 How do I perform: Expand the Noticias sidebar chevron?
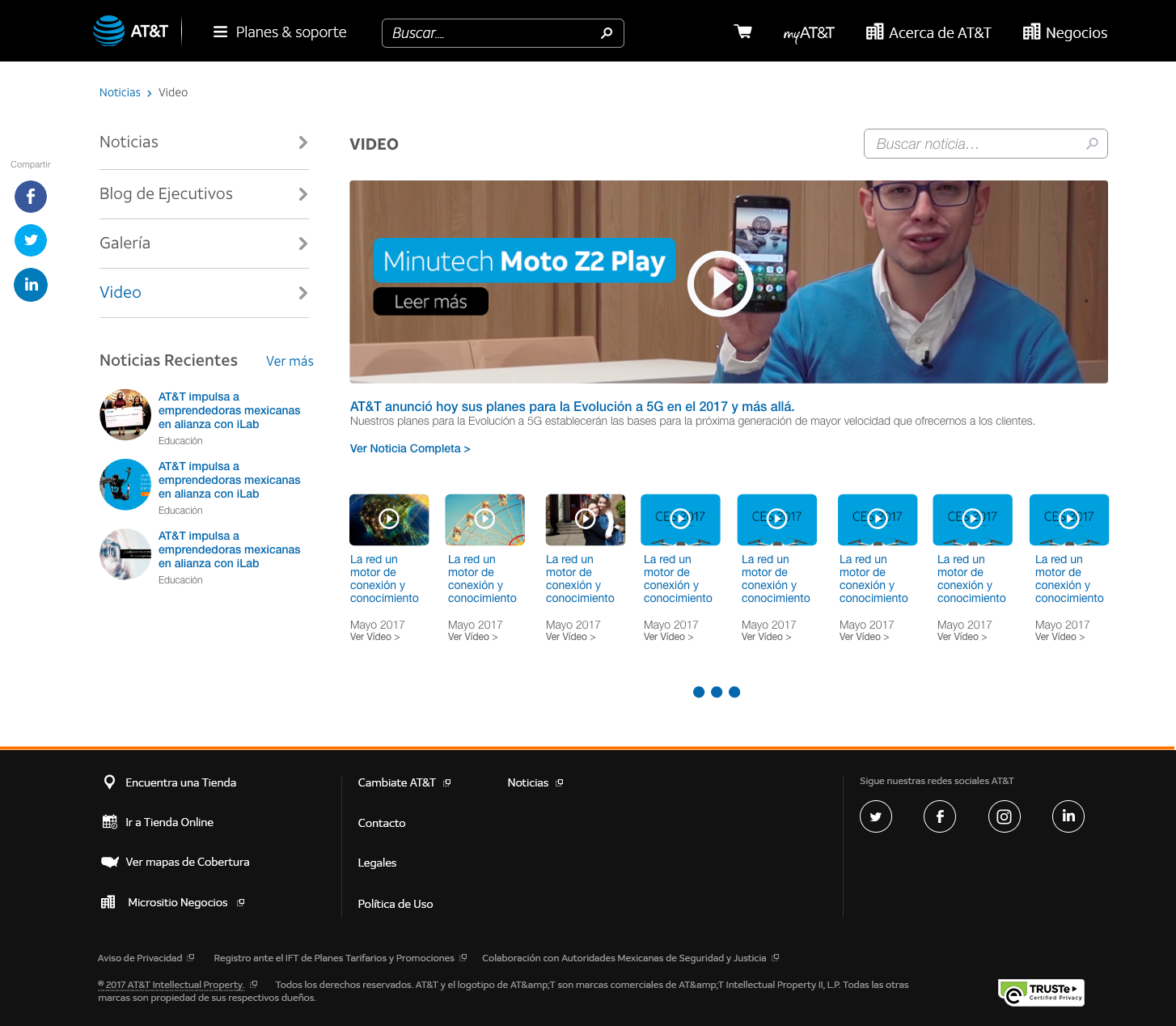pyautogui.click(x=303, y=142)
